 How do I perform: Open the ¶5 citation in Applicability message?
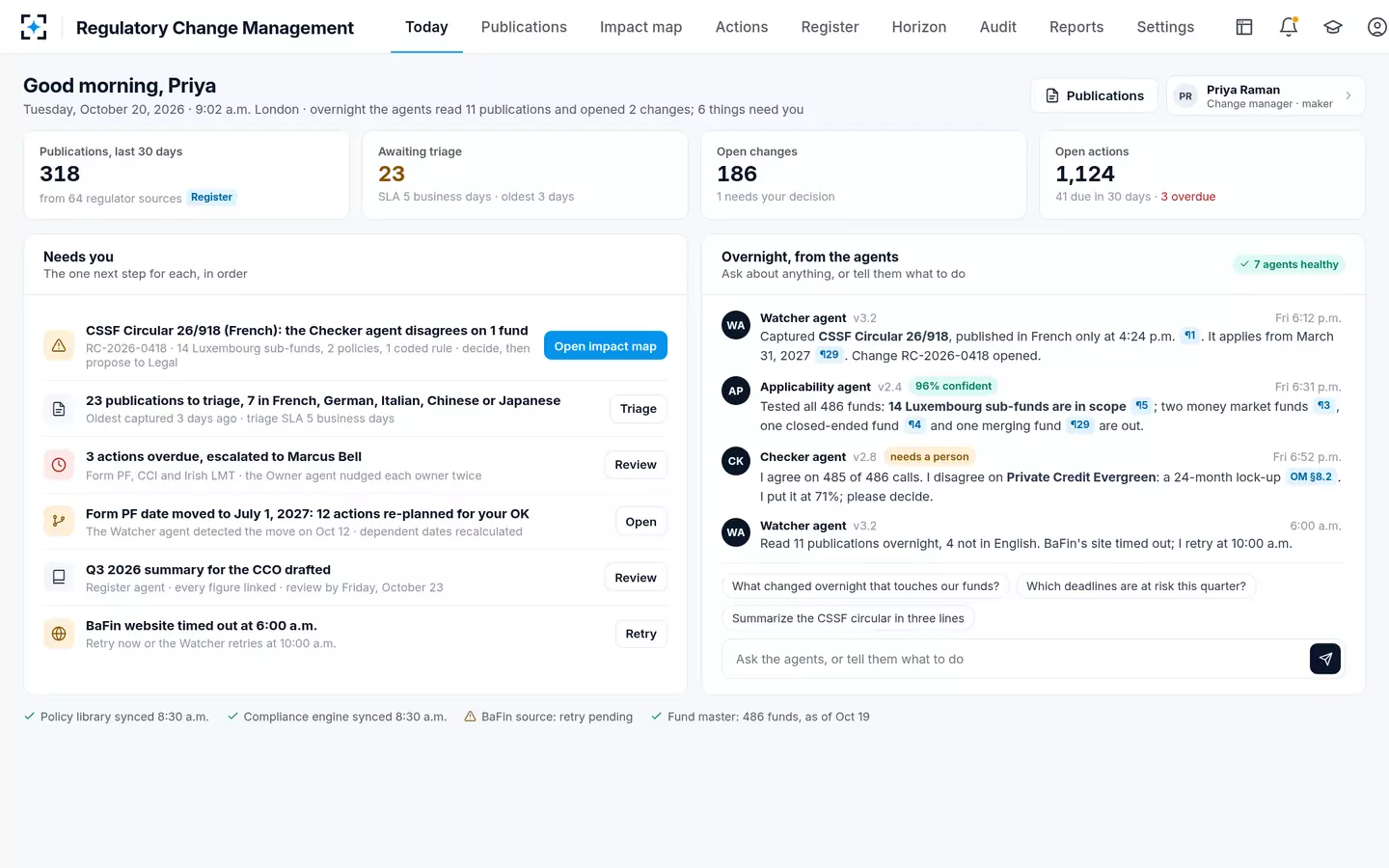point(1141,406)
